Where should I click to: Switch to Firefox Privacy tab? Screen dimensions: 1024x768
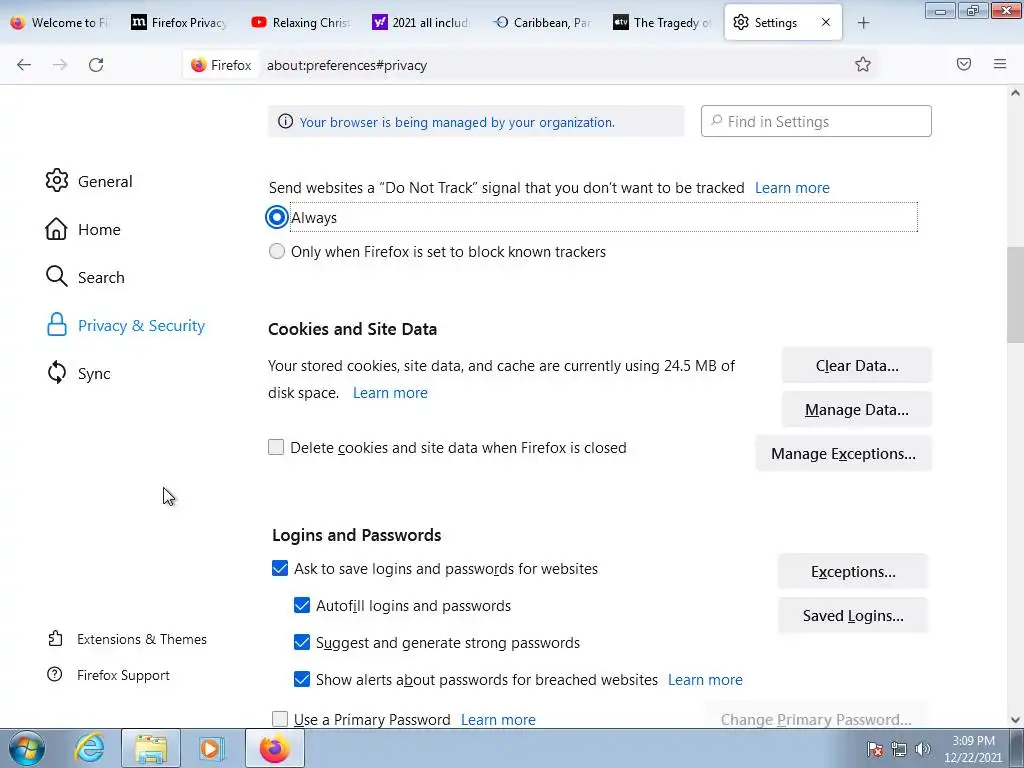180,23
